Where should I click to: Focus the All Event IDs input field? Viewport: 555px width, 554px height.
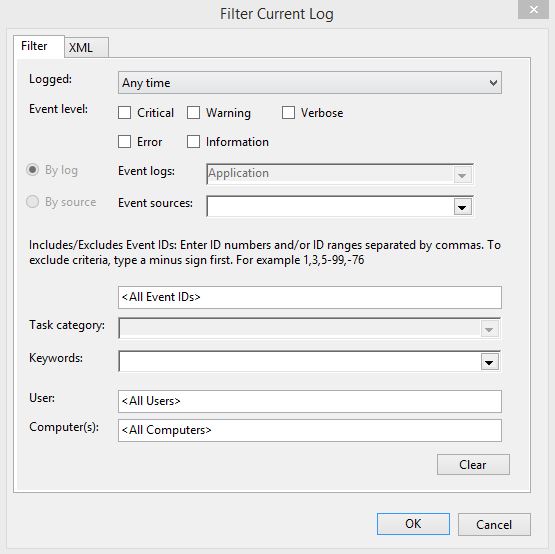[310, 297]
